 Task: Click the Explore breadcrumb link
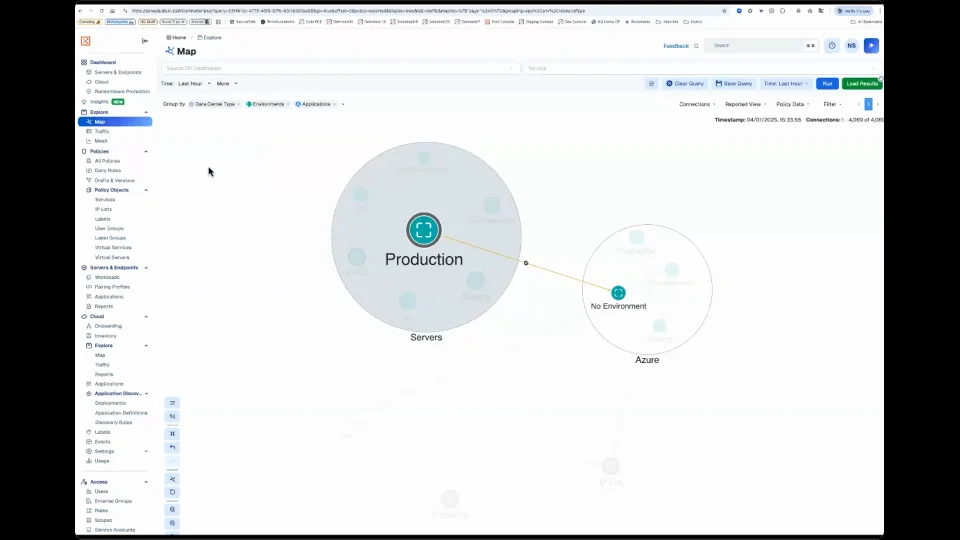[209, 37]
